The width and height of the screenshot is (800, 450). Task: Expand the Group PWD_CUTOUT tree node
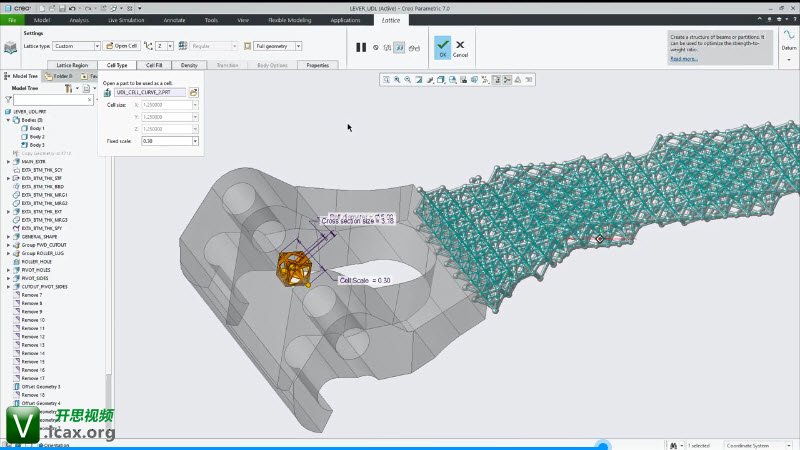click(x=7, y=245)
